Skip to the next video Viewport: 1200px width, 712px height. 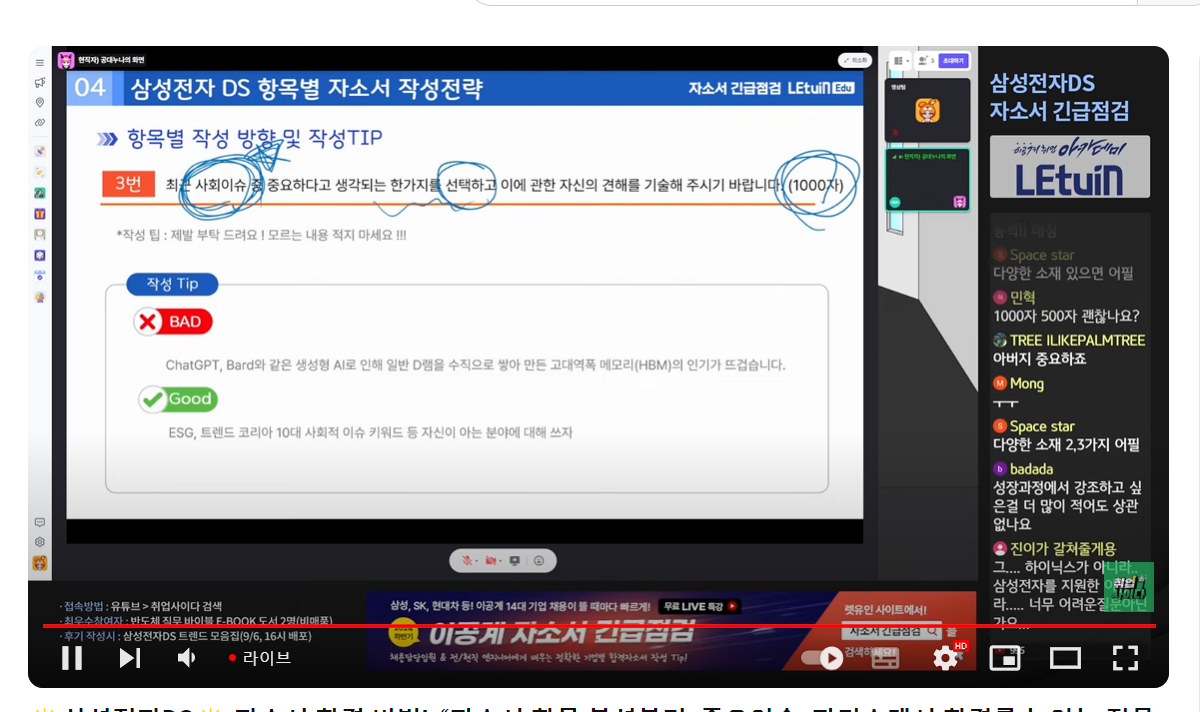point(130,658)
